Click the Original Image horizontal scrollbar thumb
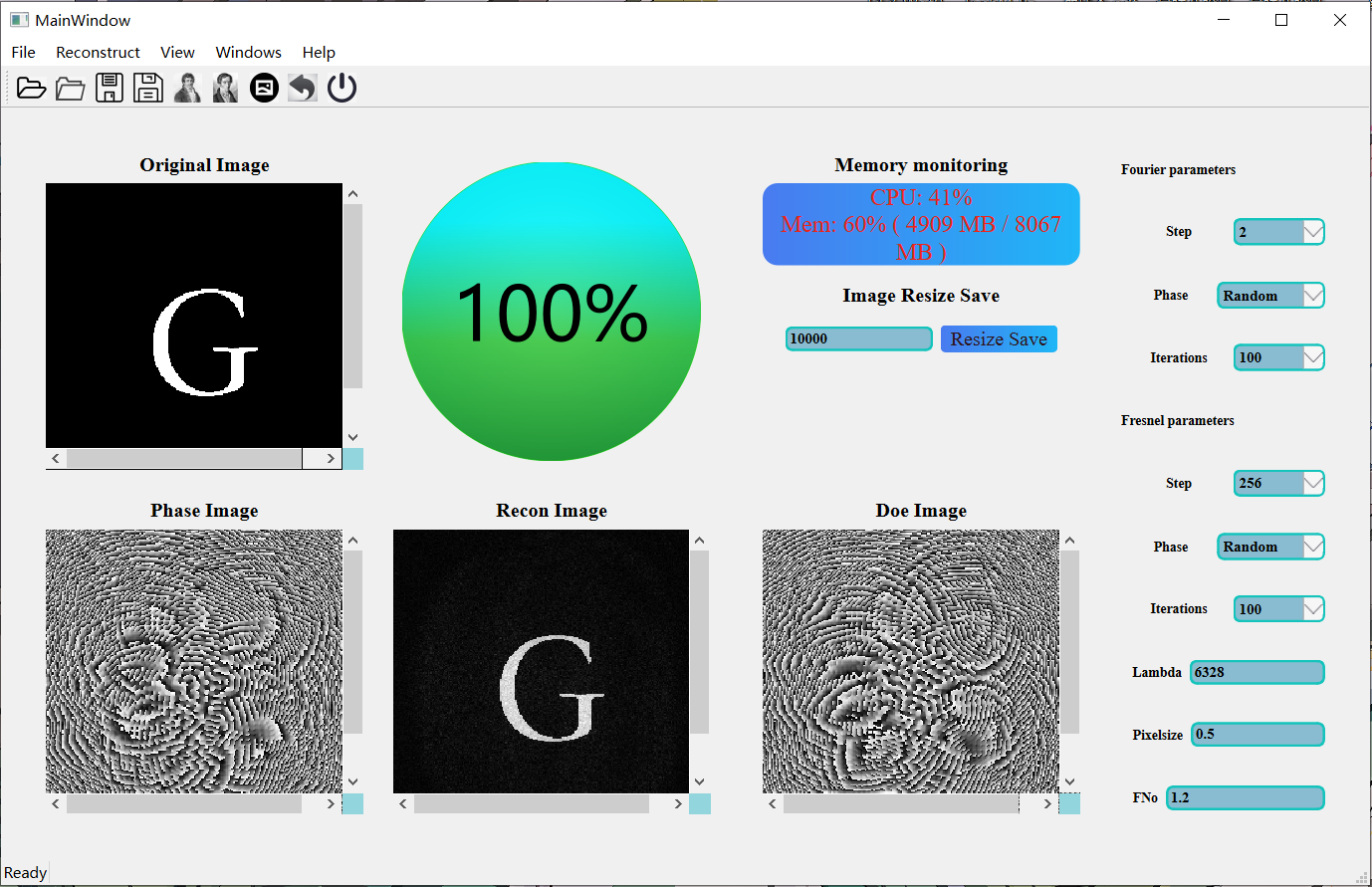 click(x=184, y=458)
